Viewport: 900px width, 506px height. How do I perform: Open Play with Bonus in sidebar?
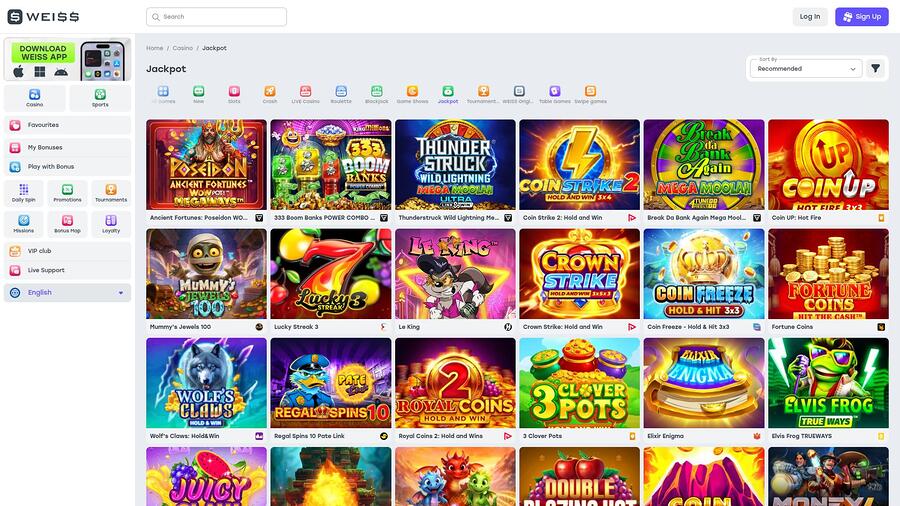point(68,166)
